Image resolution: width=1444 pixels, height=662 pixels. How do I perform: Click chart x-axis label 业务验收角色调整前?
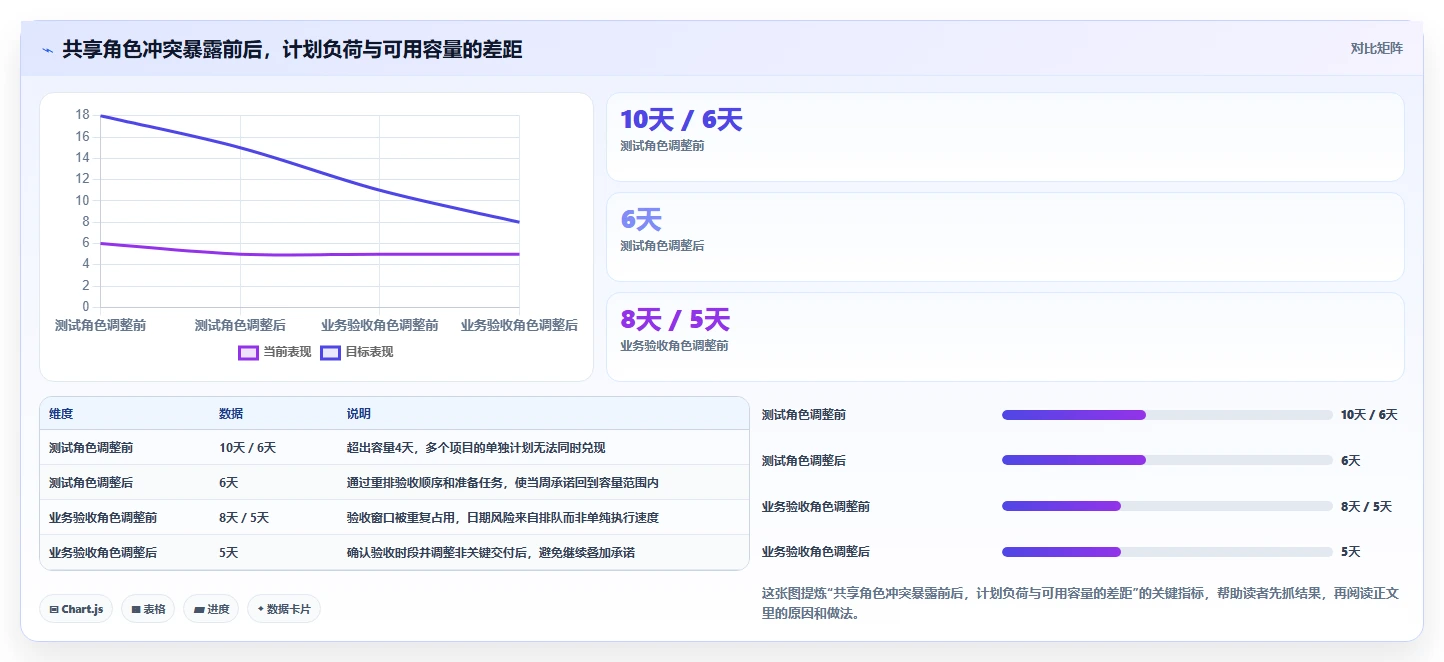[x=380, y=326]
